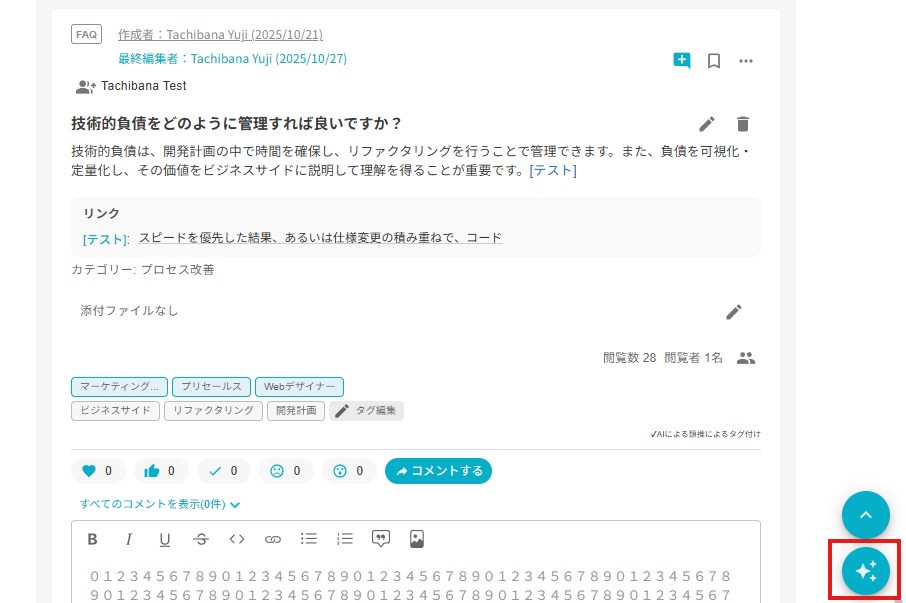Edit attachments with pencil icon
The height and width of the screenshot is (603, 906).
coord(734,311)
